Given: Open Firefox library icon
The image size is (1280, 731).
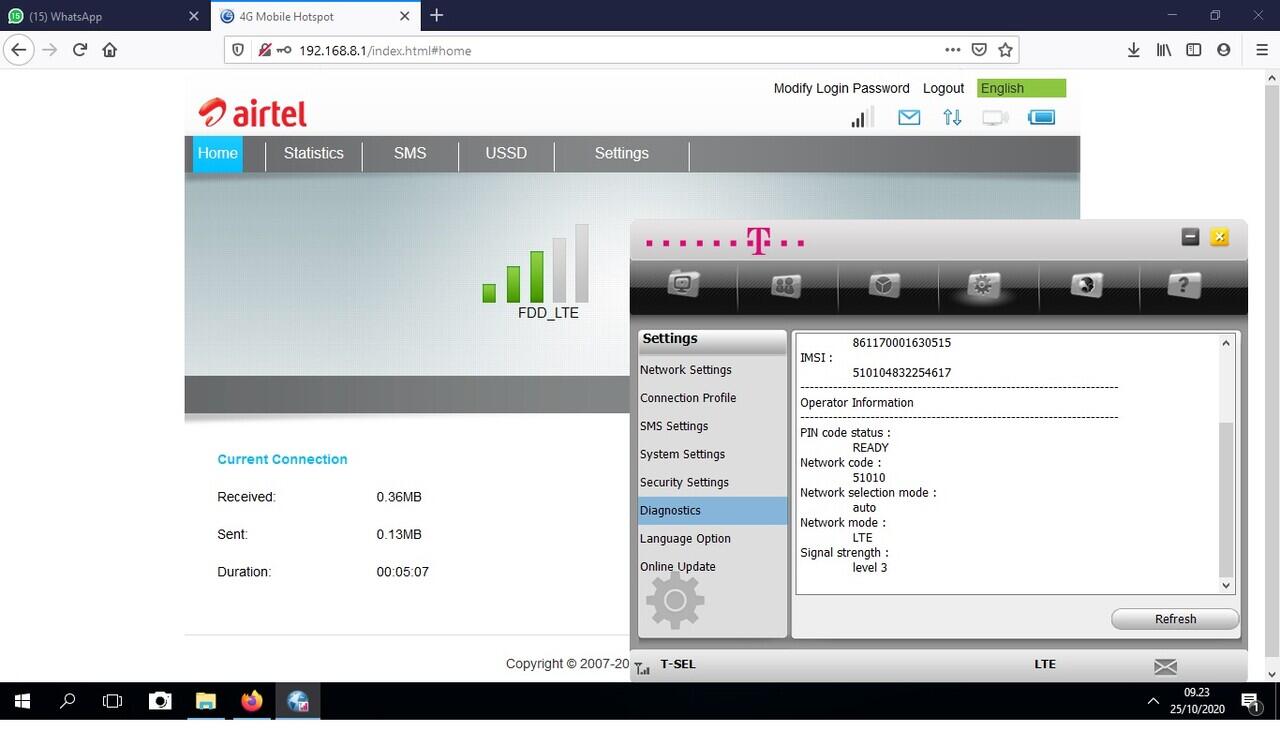Looking at the screenshot, I should (1163, 50).
